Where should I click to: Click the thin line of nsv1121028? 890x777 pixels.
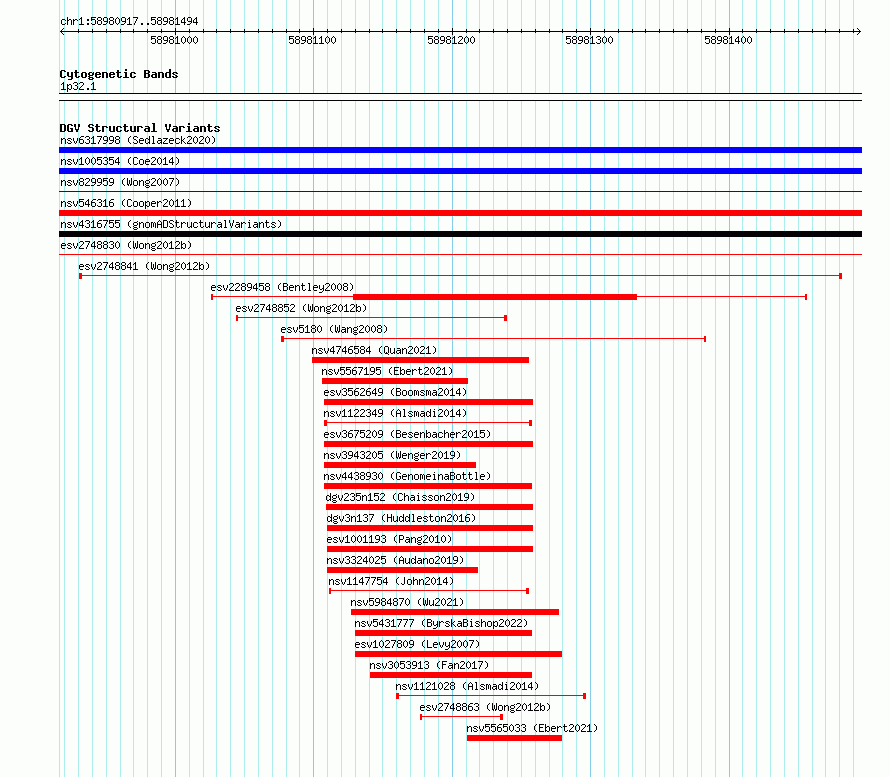pos(491,696)
